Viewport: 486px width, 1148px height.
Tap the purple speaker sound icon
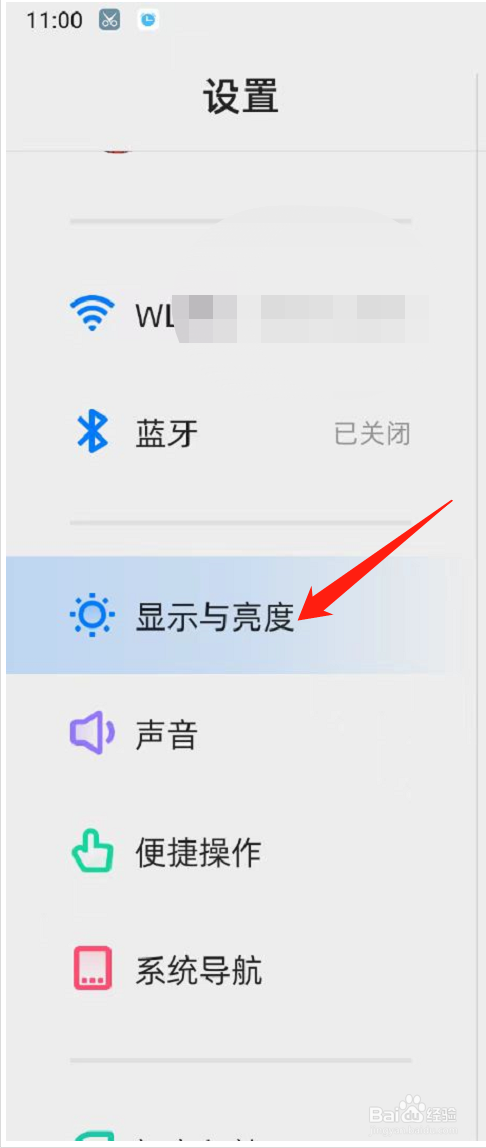(92, 732)
